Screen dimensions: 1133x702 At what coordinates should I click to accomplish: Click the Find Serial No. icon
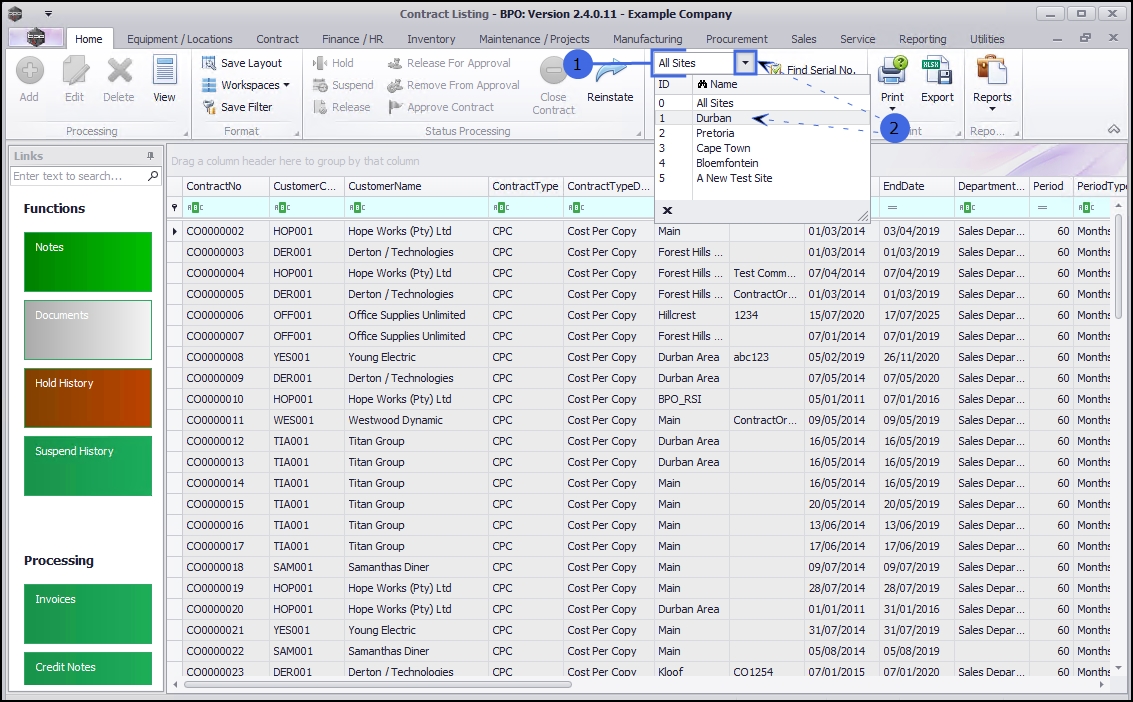775,70
